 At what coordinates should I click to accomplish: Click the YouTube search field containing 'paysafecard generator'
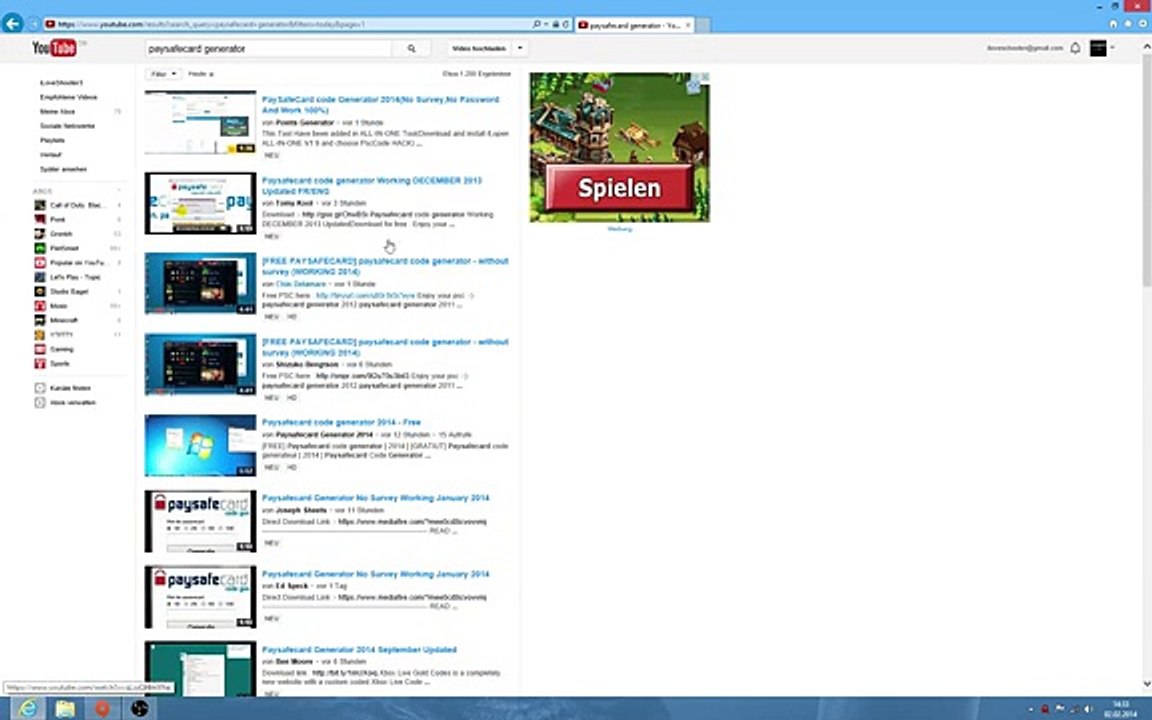pos(269,48)
